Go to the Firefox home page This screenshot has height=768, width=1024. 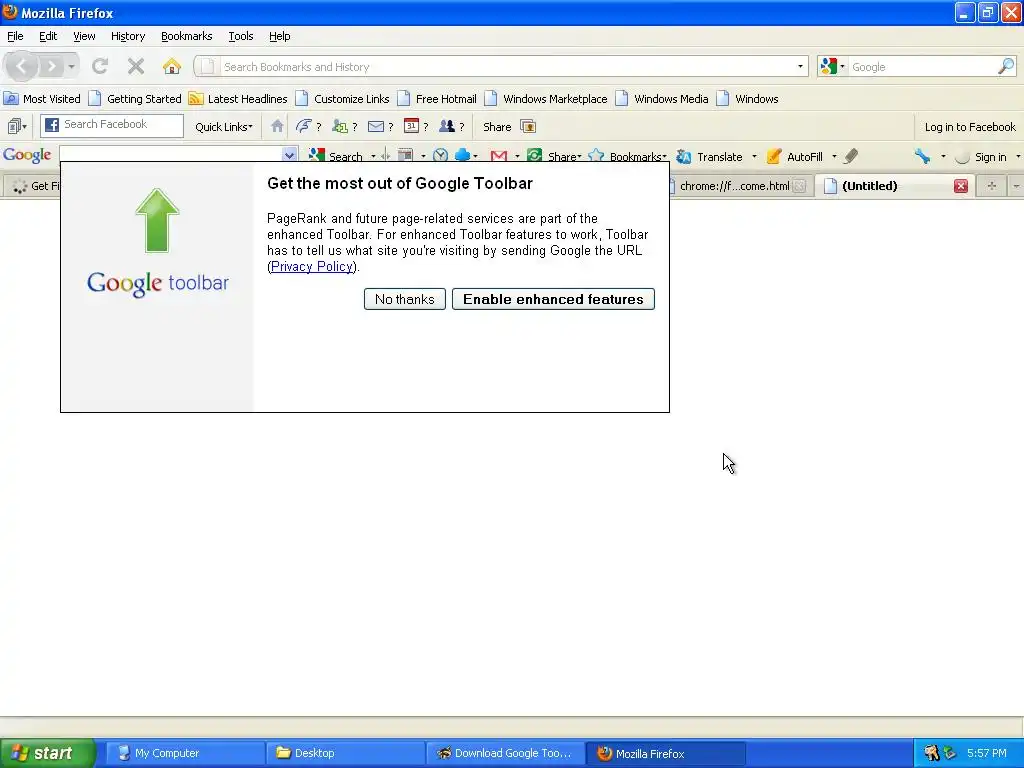172,66
